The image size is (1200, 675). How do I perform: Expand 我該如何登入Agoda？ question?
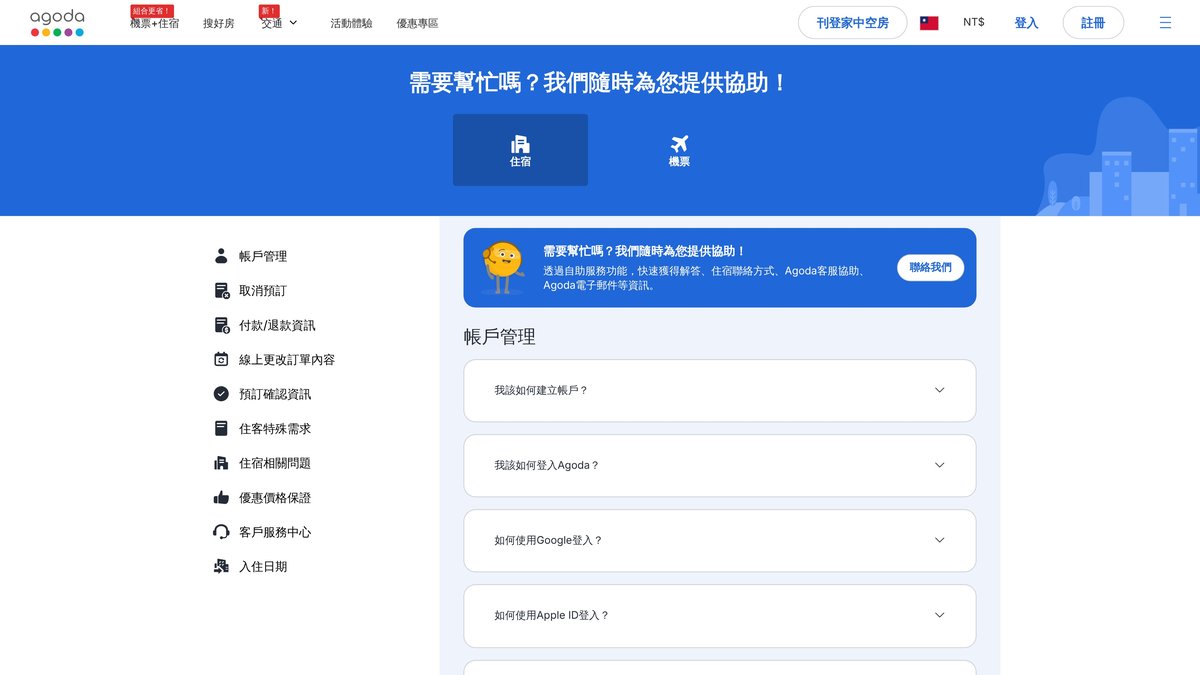(x=720, y=465)
